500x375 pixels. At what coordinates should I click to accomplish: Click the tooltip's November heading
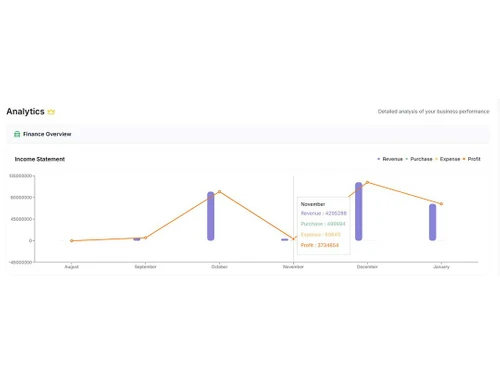(x=313, y=204)
